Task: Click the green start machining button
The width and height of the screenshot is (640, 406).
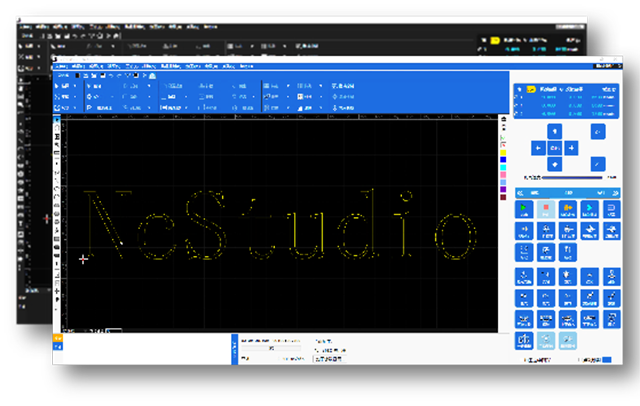Action: 526,209
